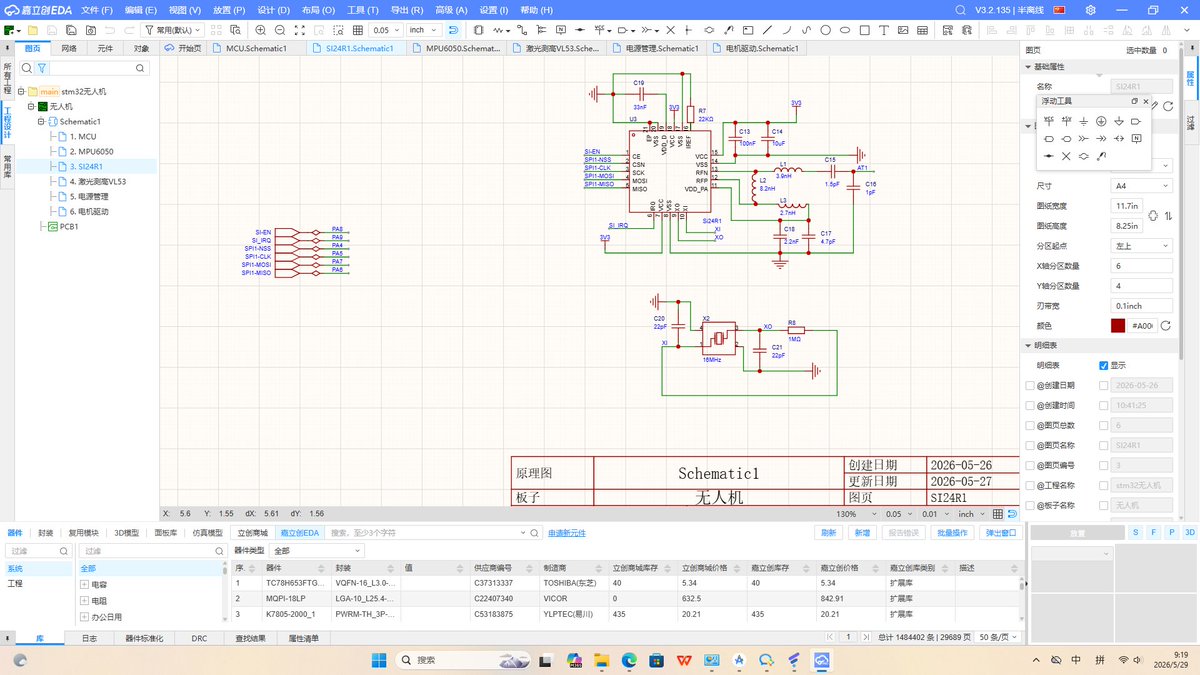Open the inch unit dropdown in the toolbar
The height and width of the screenshot is (675, 1200).
(x=423, y=30)
